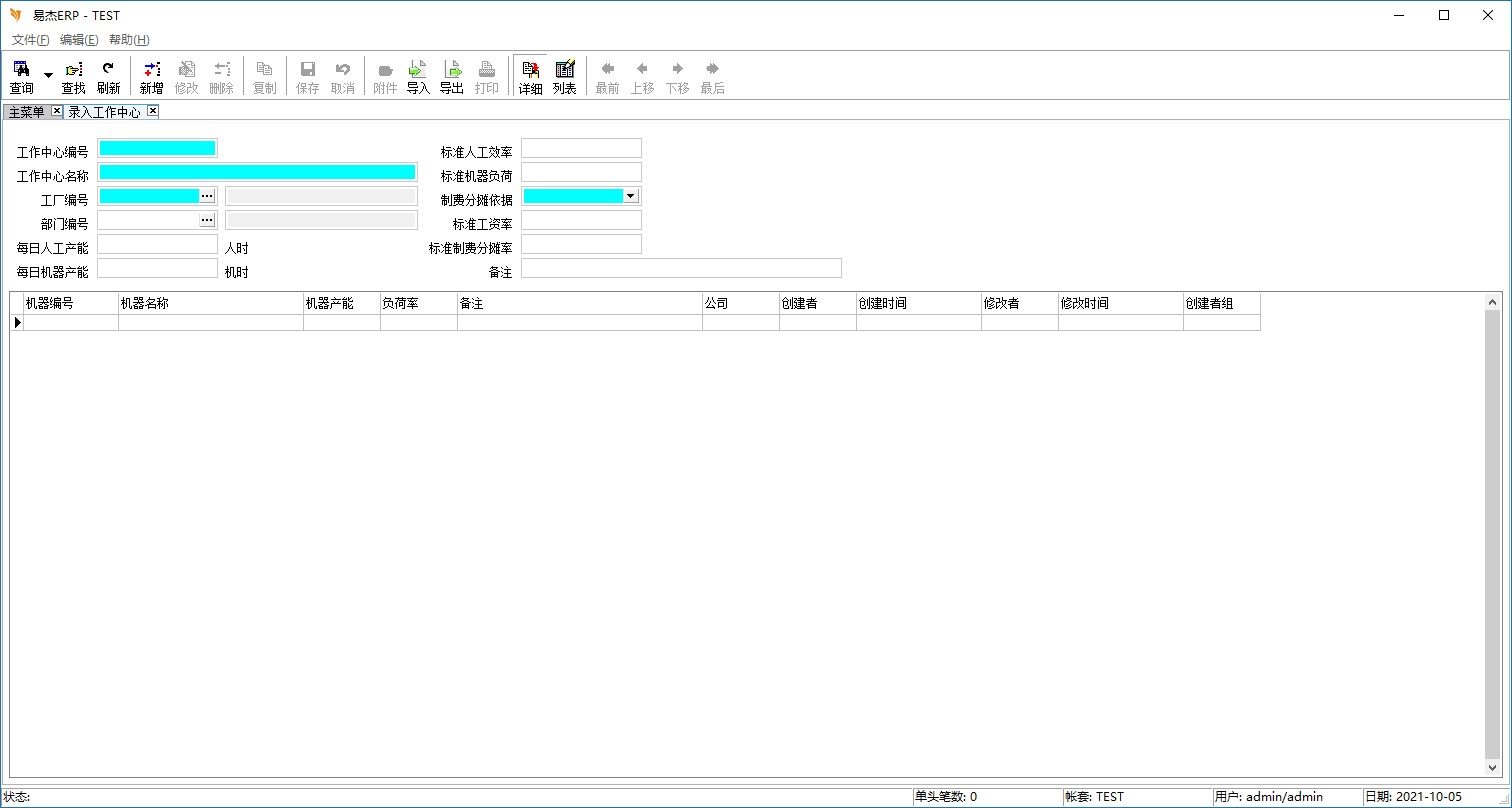Open the 文件(F) menu
The width and height of the screenshot is (1512, 808).
[30, 40]
